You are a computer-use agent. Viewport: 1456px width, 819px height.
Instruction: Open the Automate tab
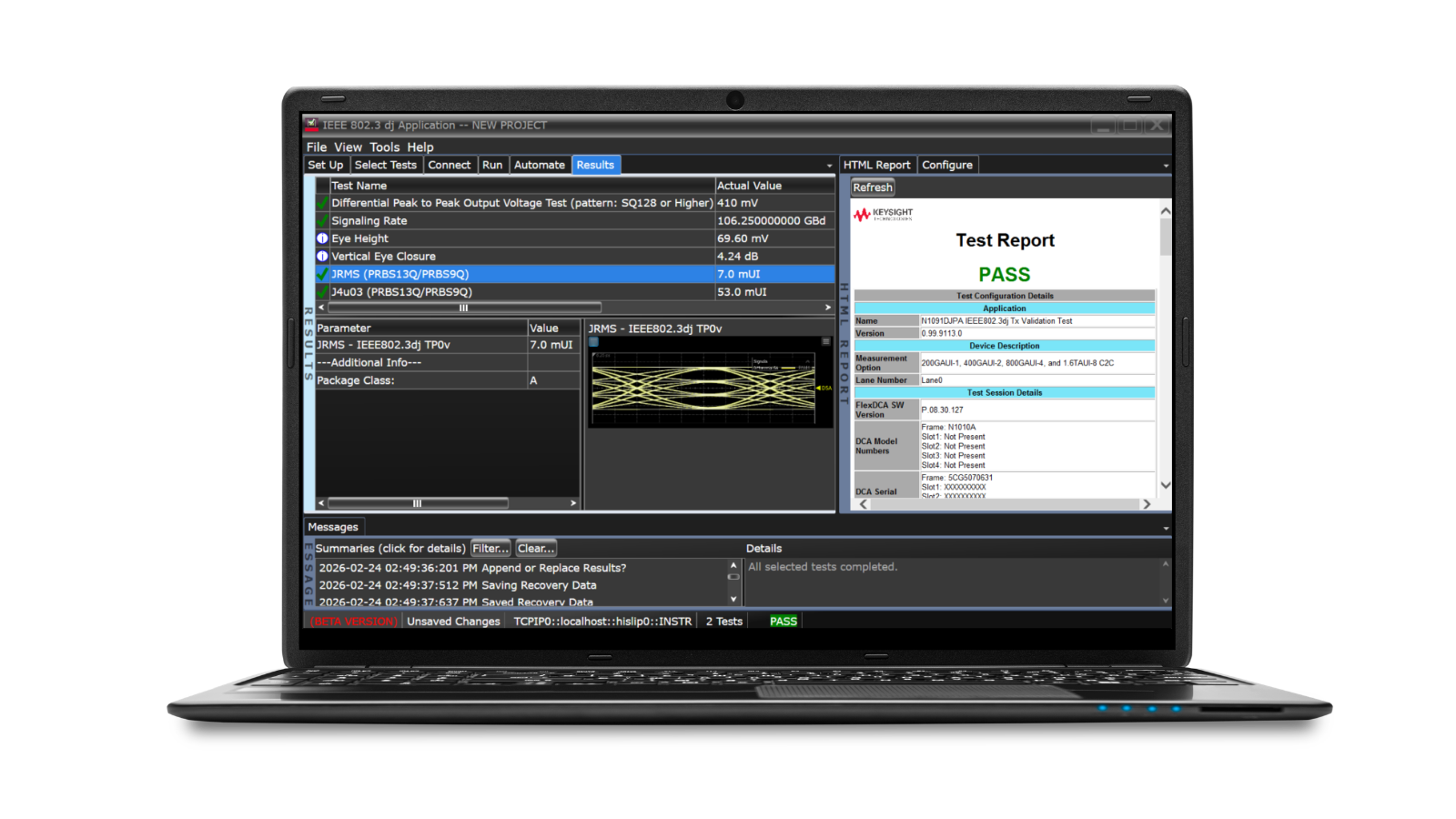(540, 165)
